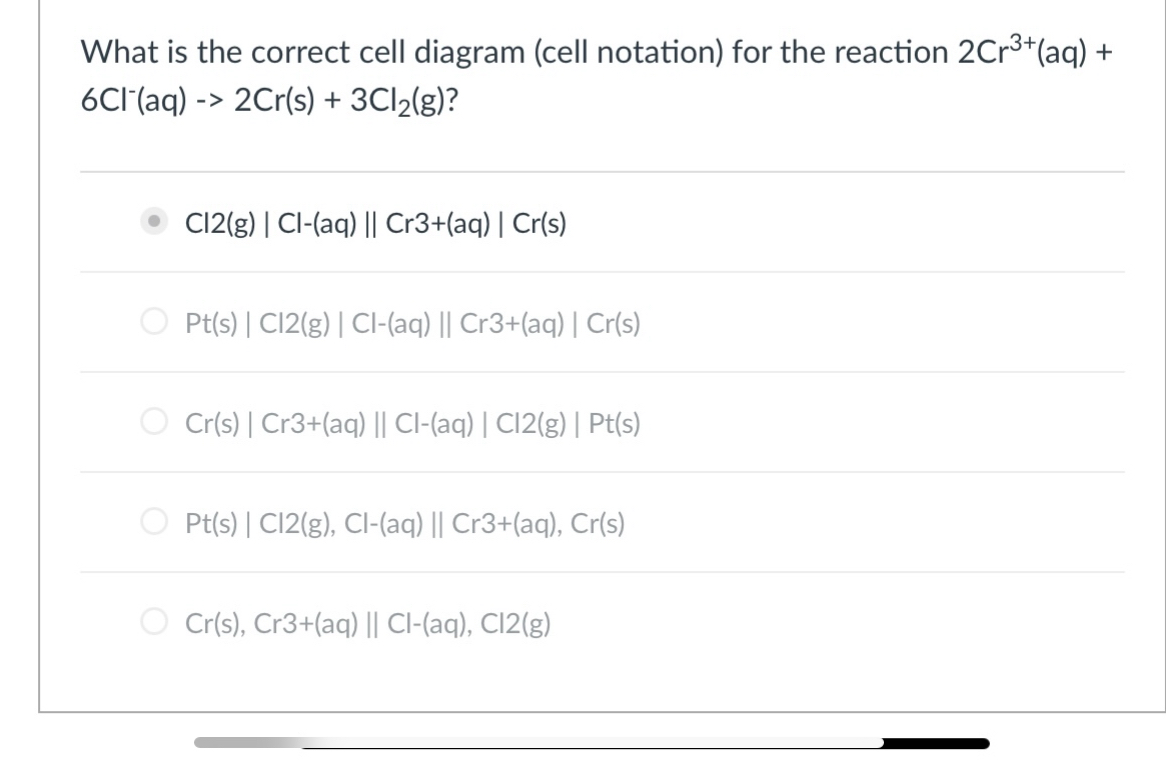Click the 6Cl-(aq) term in the question
Image resolution: width=1166 pixels, height=763 pixels.
pyautogui.click(x=134, y=100)
